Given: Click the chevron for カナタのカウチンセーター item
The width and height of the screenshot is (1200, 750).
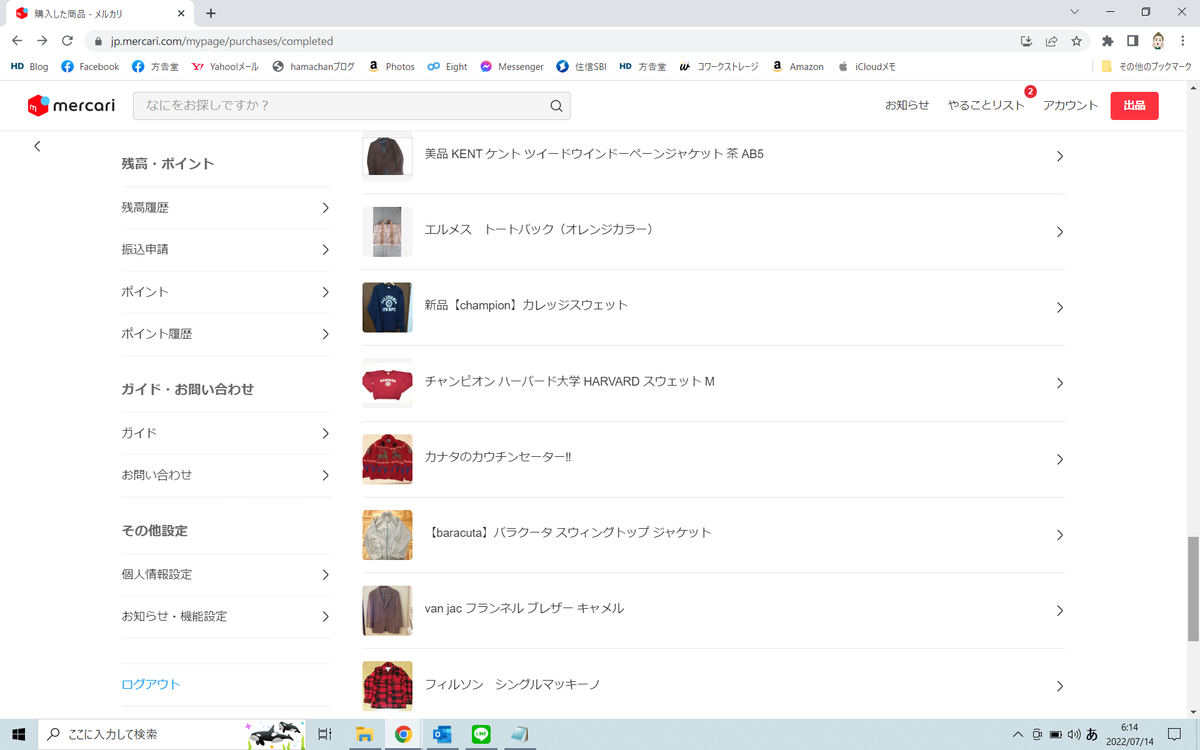Looking at the screenshot, I should tap(1060, 460).
